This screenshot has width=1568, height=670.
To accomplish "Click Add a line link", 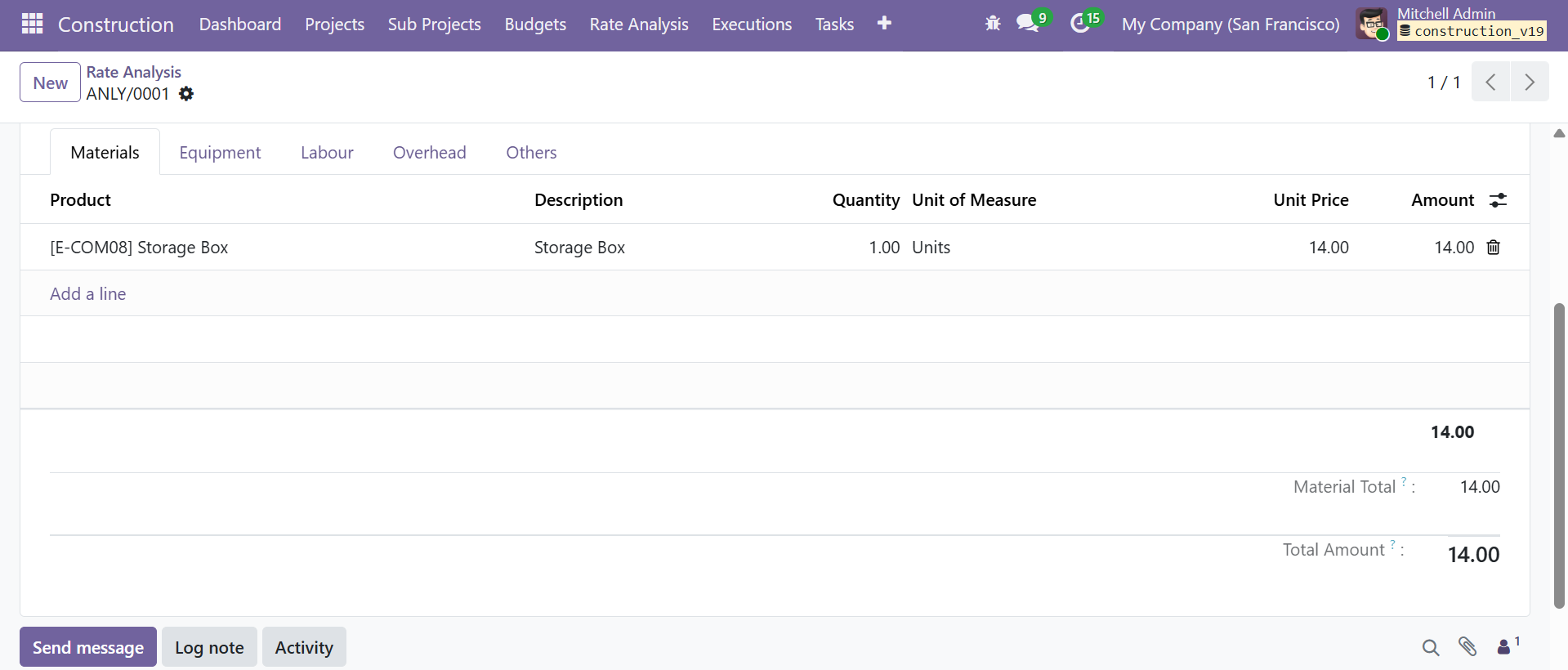I will coord(88,294).
